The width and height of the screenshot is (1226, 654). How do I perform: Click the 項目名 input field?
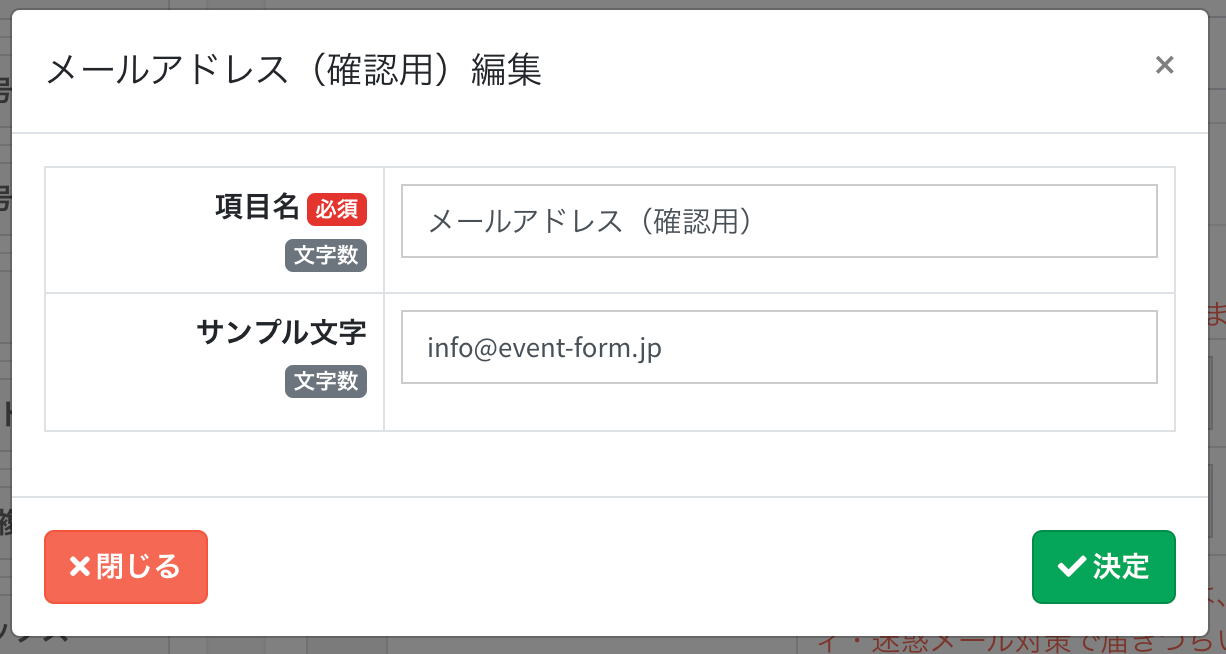click(779, 221)
